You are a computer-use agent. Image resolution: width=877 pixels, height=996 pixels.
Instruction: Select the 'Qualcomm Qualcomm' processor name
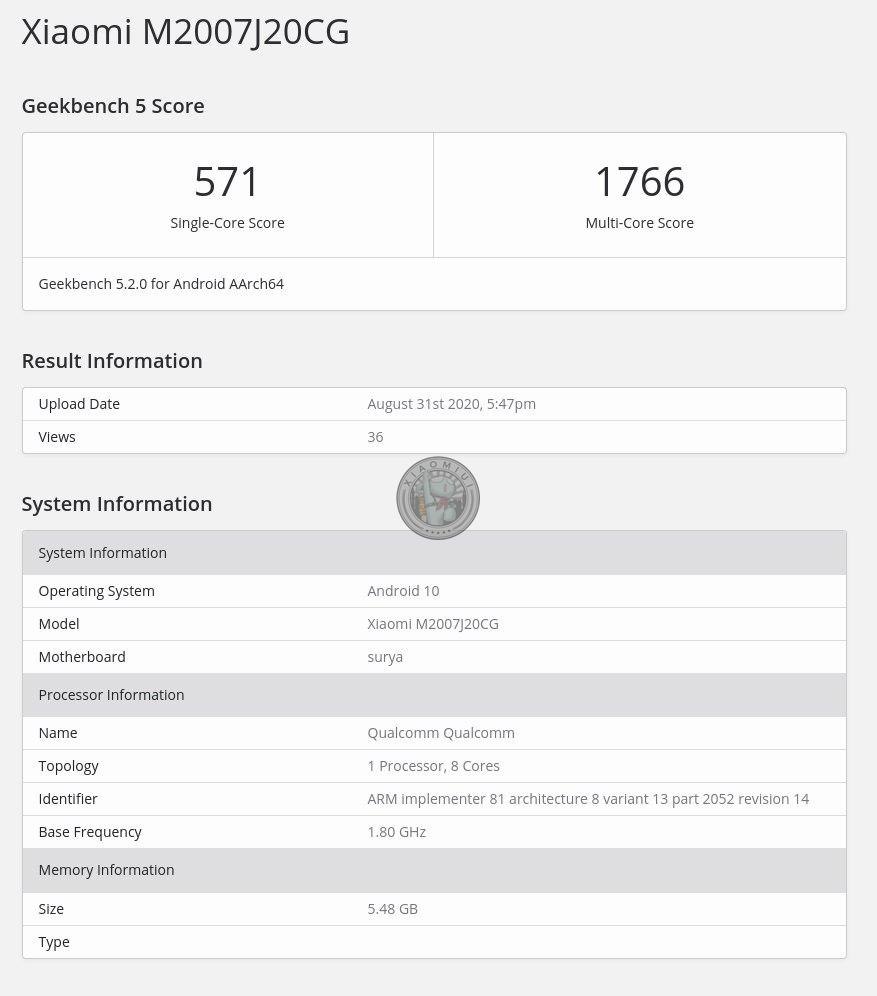[441, 733]
